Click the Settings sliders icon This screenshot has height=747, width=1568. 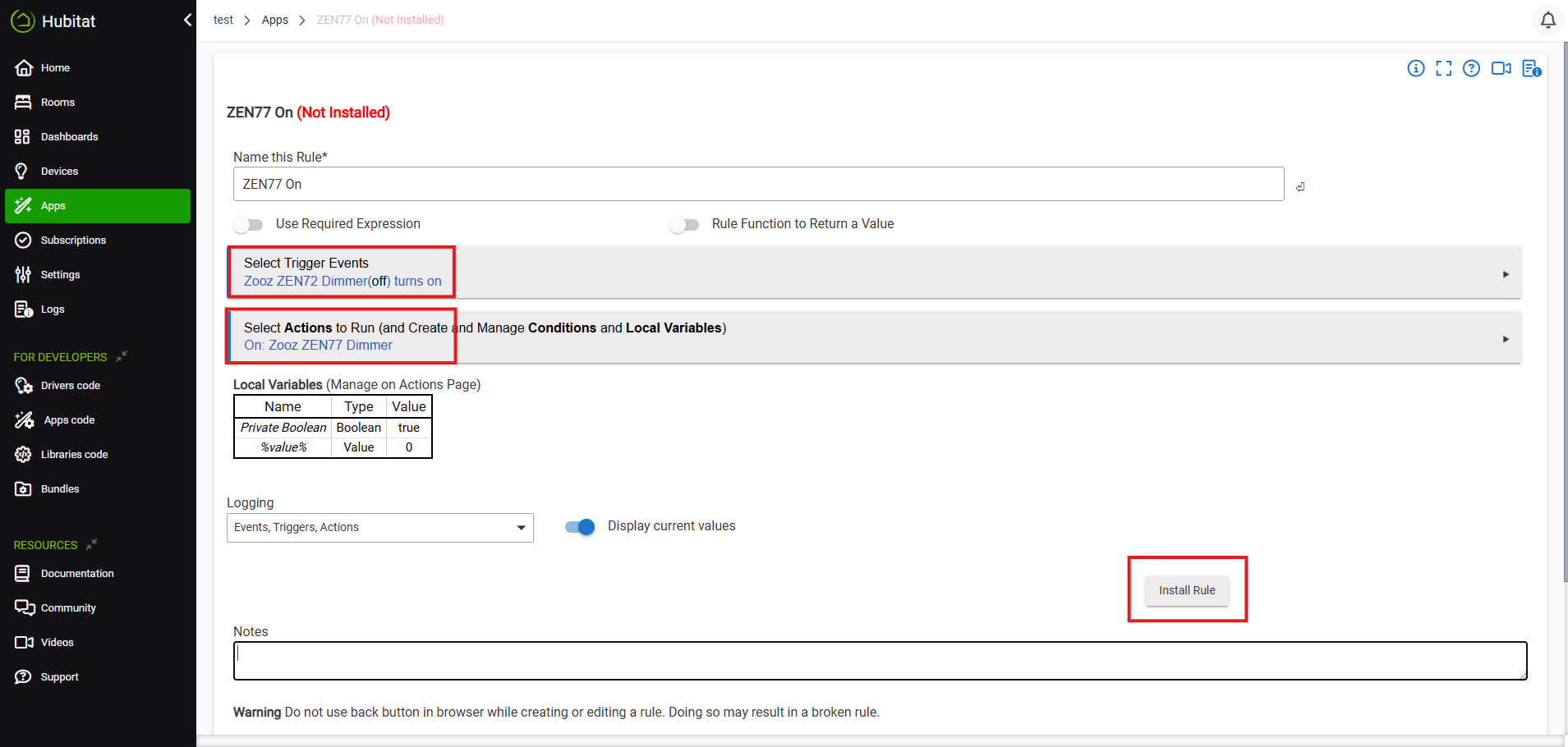pyautogui.click(x=23, y=275)
